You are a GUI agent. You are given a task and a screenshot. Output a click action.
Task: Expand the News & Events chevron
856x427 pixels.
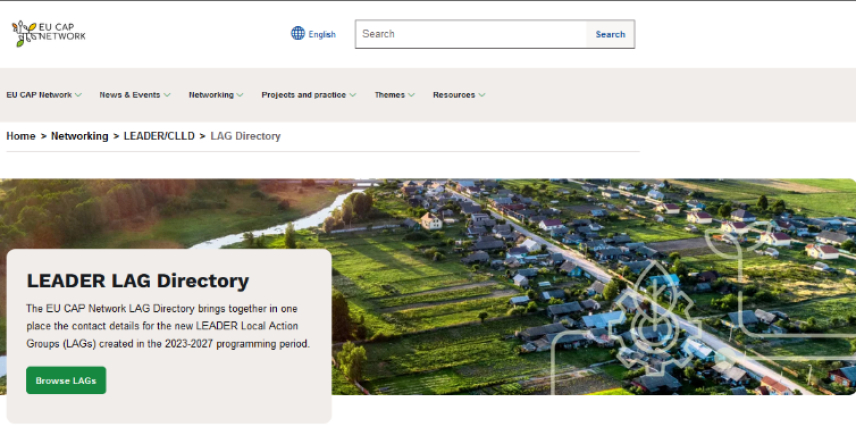pyautogui.click(x=166, y=95)
